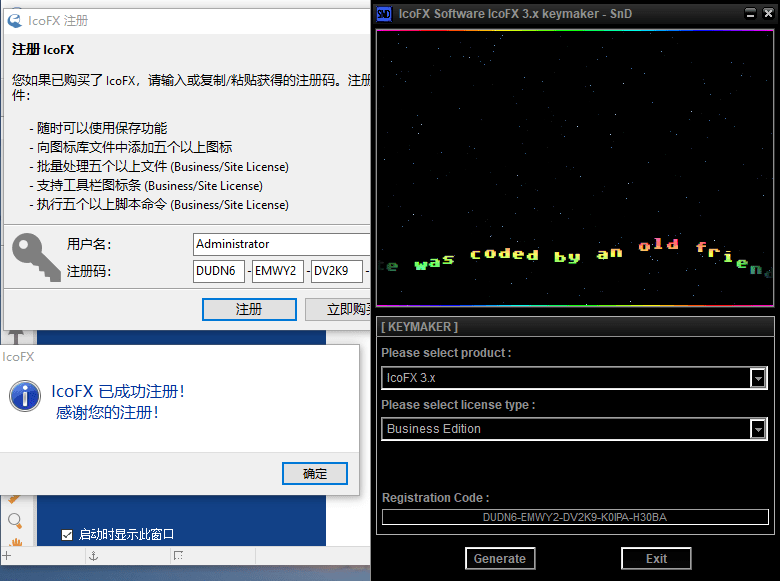Click the 注册 register button
Screen dimensions: 780x581
pyautogui.click(x=249, y=309)
